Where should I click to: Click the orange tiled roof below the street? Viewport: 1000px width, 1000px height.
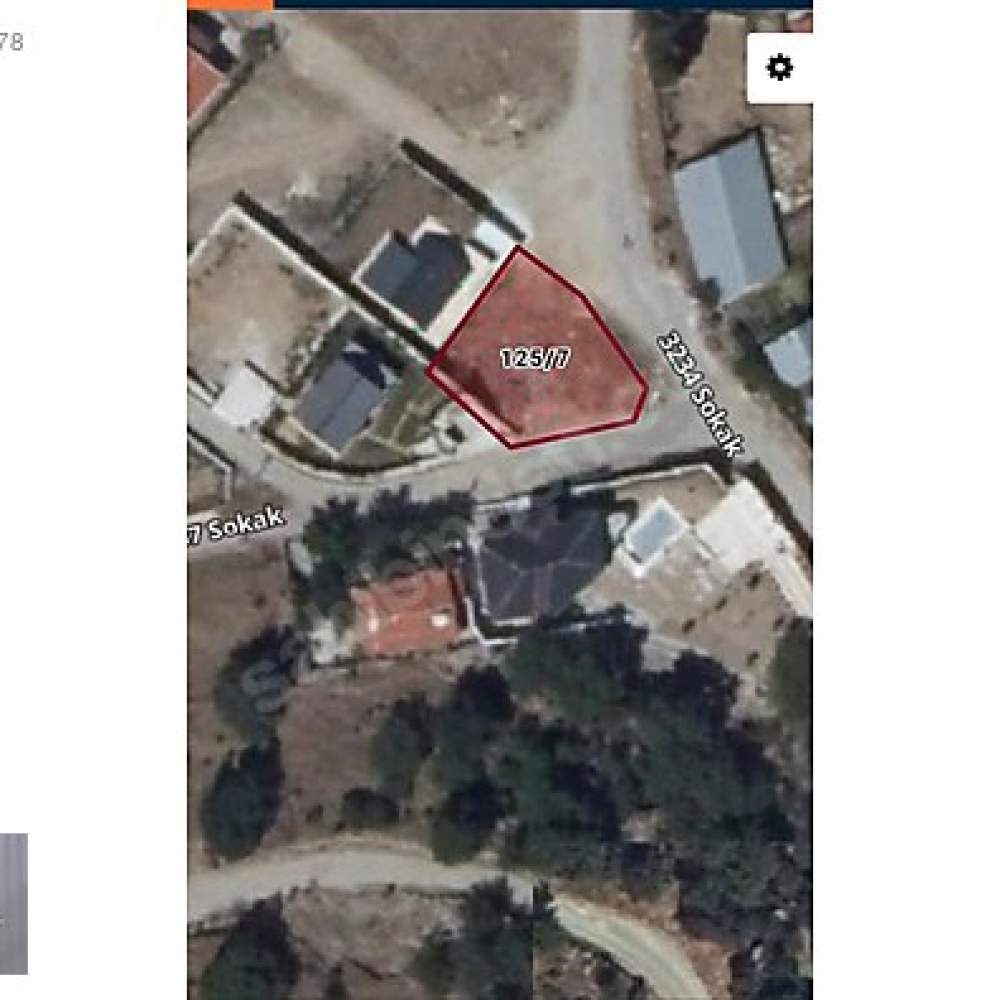[406, 611]
